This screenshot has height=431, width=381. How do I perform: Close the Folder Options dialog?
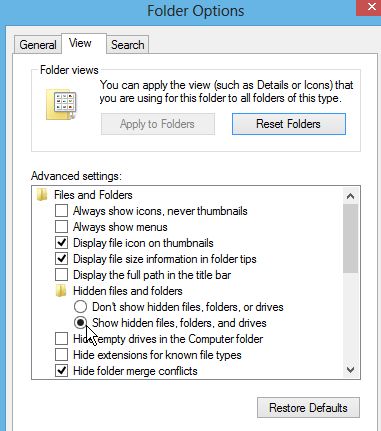(x=369, y=7)
